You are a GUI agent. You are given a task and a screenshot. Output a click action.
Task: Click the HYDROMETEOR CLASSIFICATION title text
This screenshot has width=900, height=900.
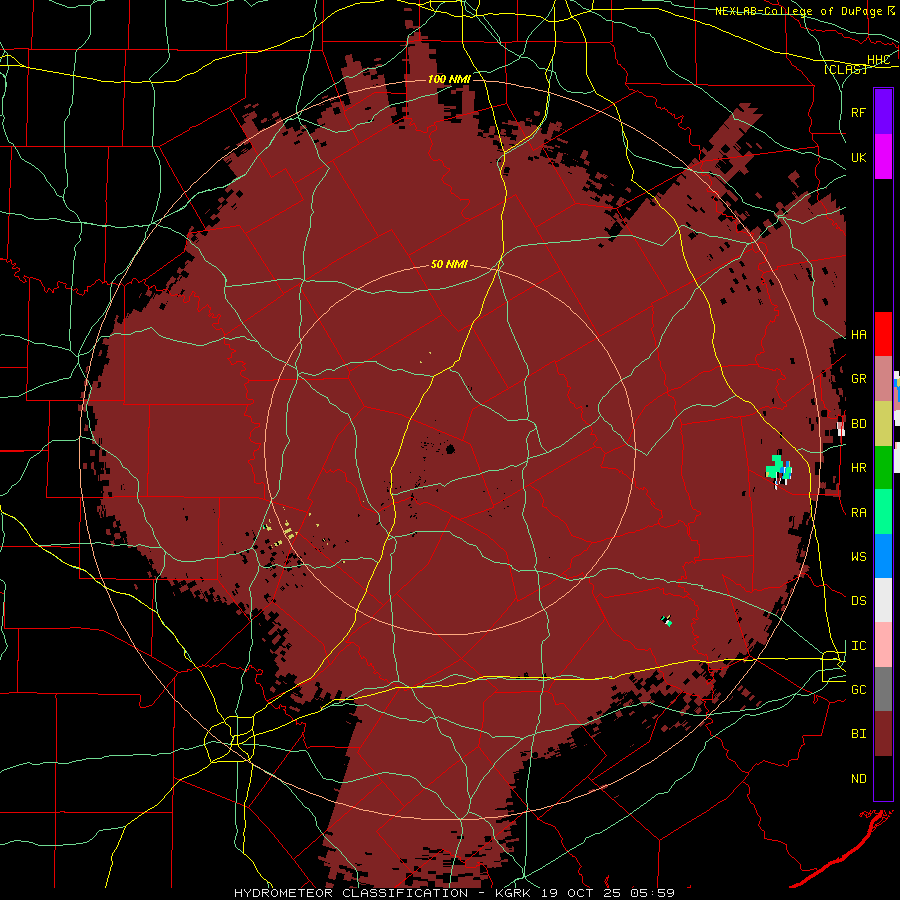pyautogui.click(x=351, y=893)
